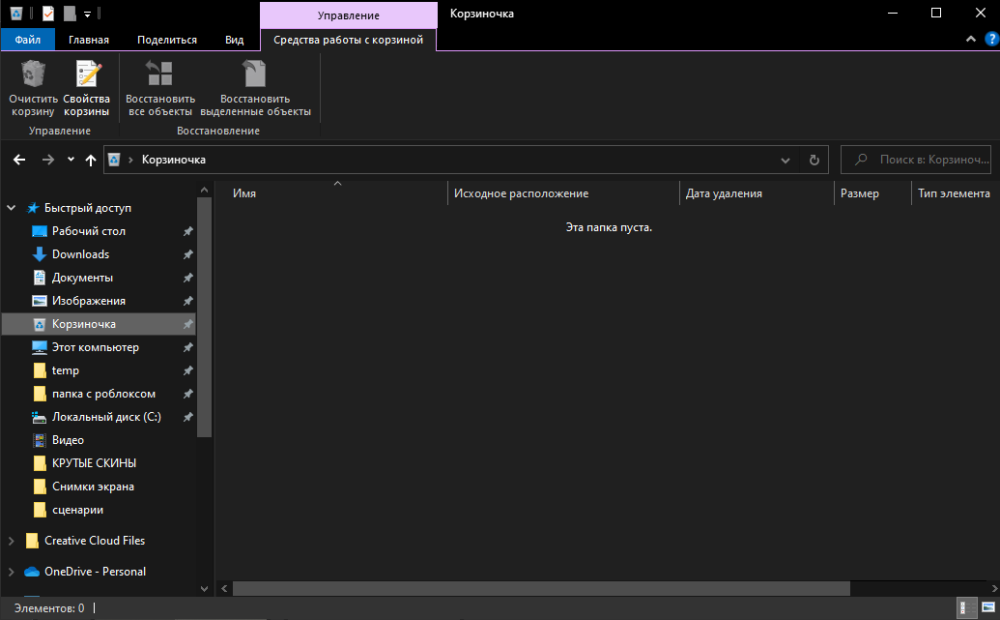The height and width of the screenshot is (620, 1000).
Task: Open сценарии folder in sidebar
Action: [77, 510]
